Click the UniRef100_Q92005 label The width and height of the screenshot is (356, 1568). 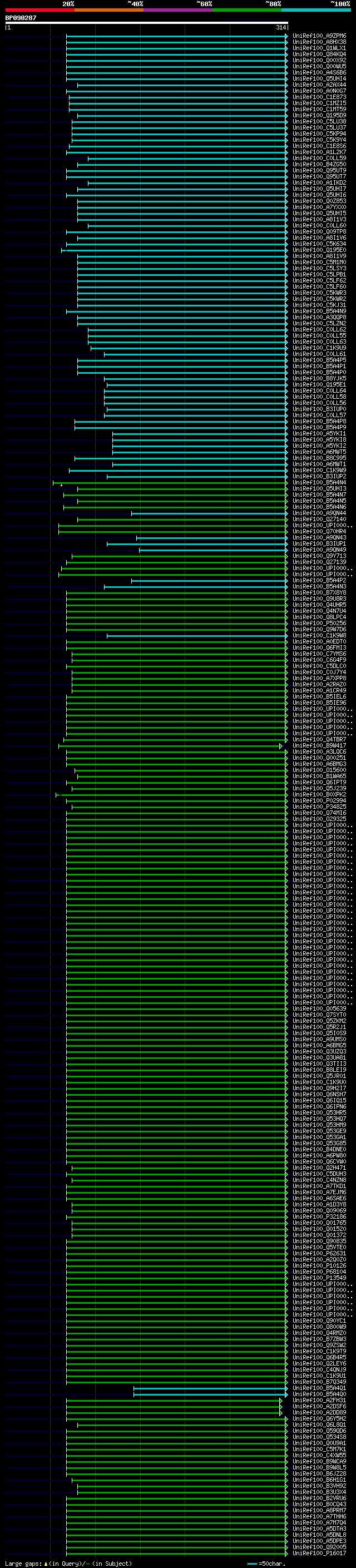point(319,1547)
